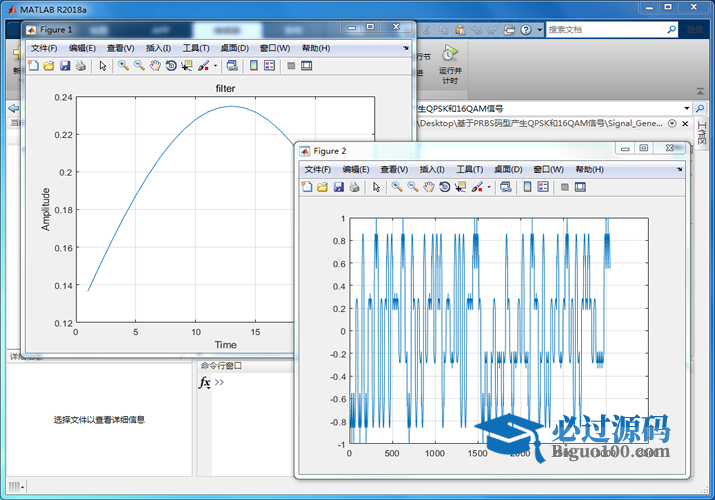Insert Colorbar icon in Figure 1 toolbar
The image size is (715, 500).
pyautogui.click(x=254, y=66)
